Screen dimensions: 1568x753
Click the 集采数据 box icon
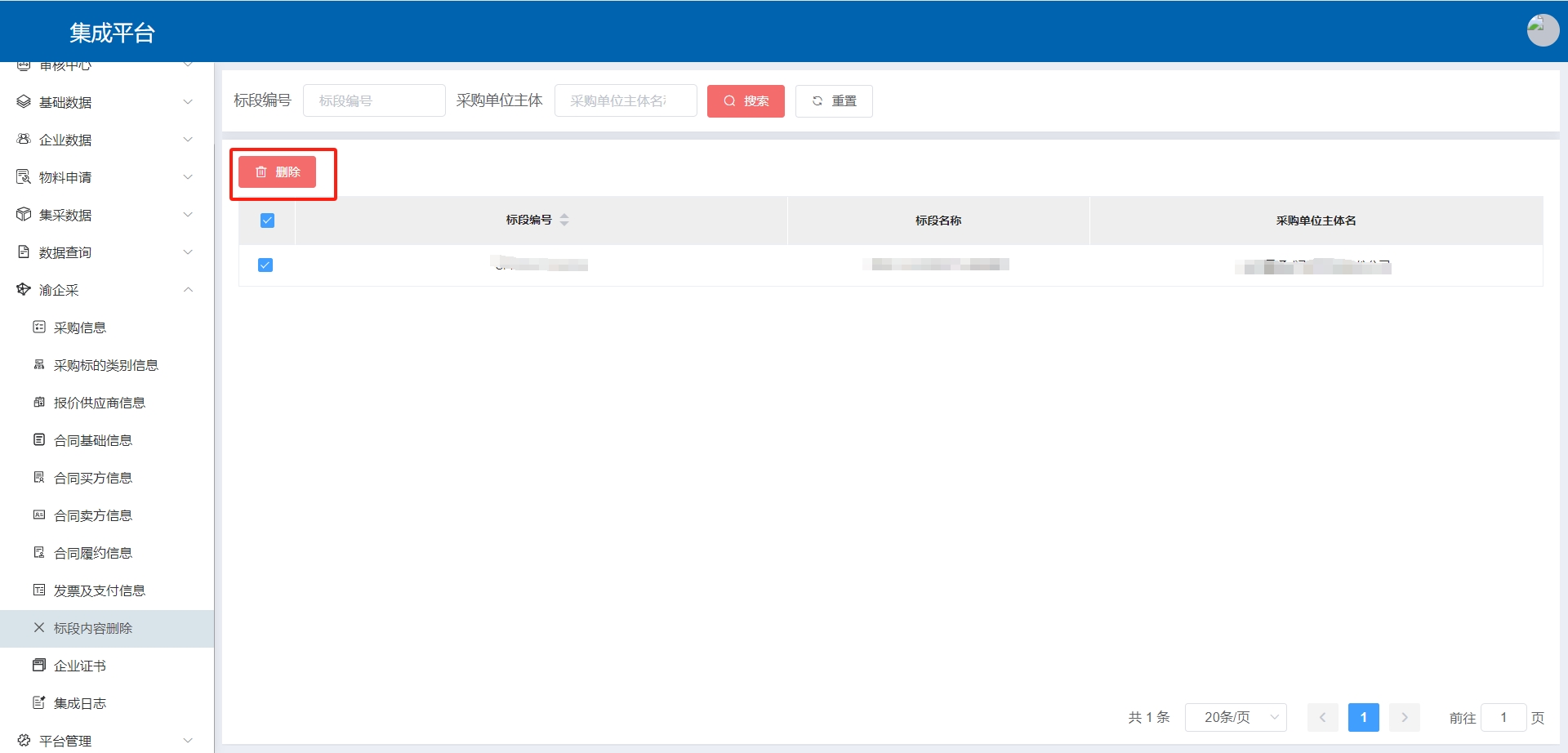[x=24, y=215]
